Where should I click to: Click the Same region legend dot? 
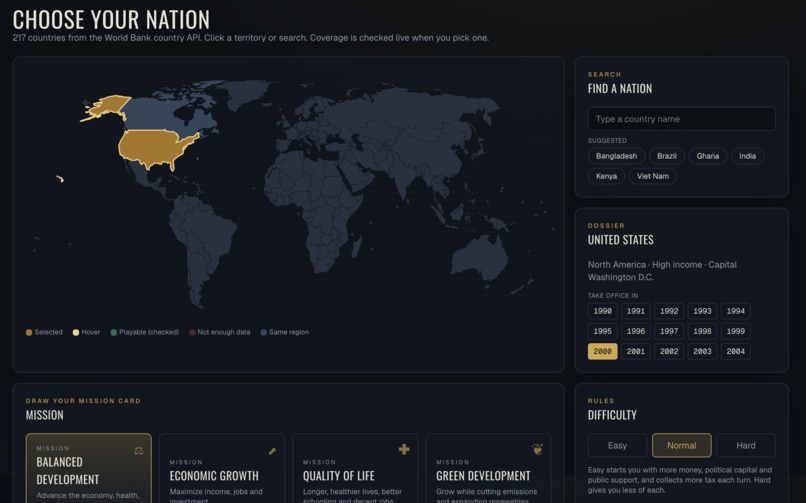(263, 332)
